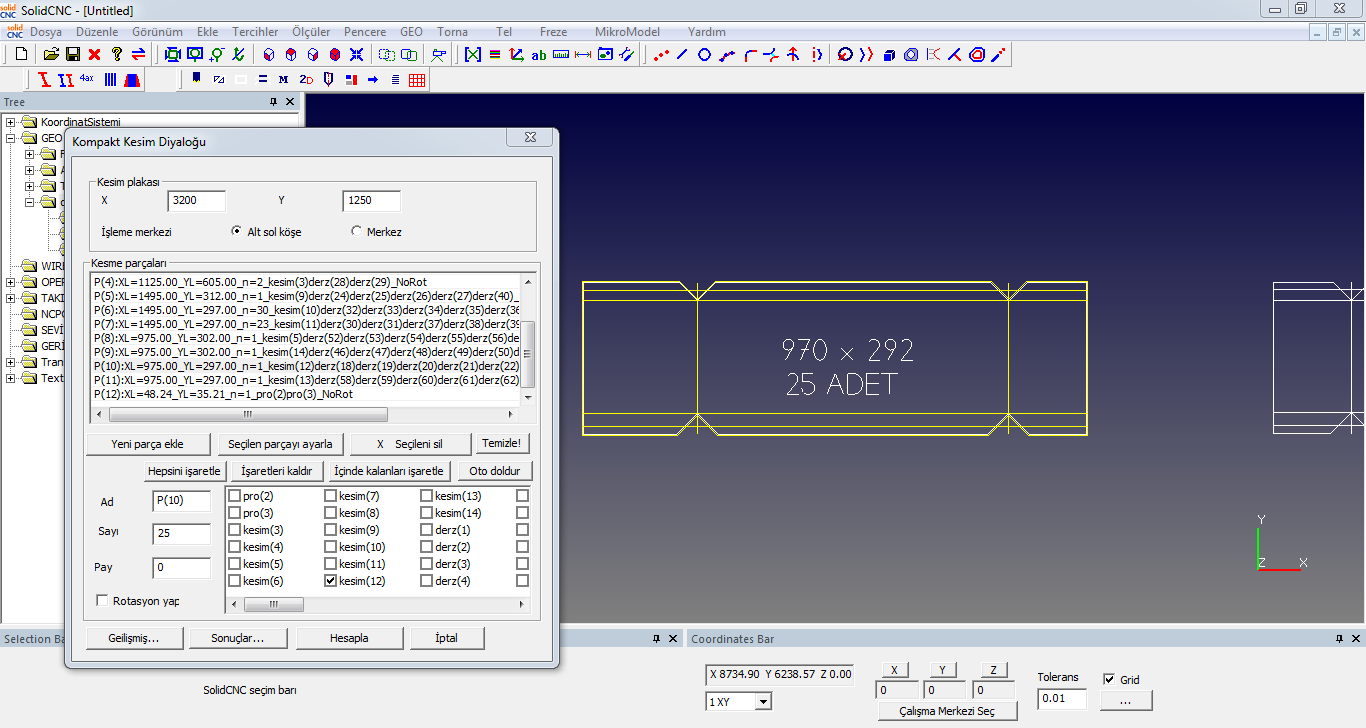Select the line drawing tool
Viewport: 1366px width, 728px height.
[682, 54]
